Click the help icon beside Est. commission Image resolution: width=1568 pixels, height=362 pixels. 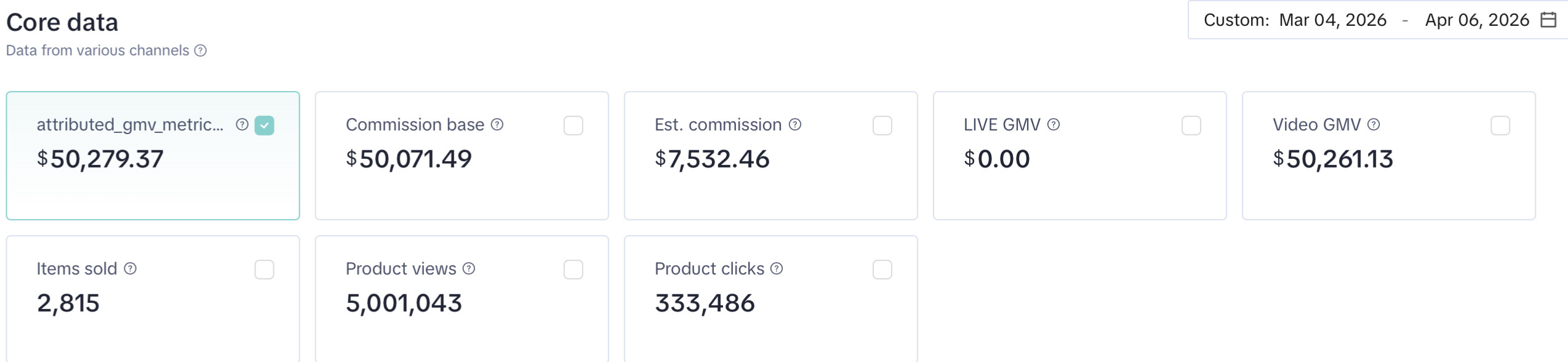coord(795,124)
